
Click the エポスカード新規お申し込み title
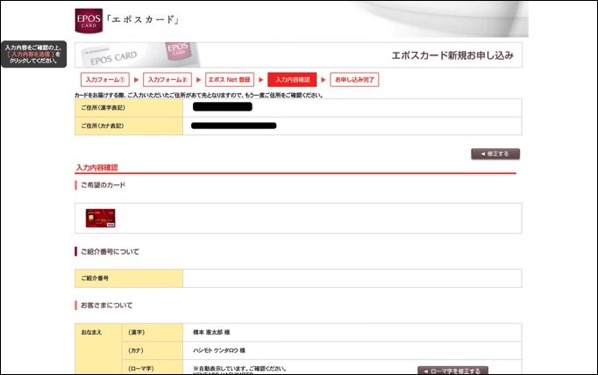point(452,55)
